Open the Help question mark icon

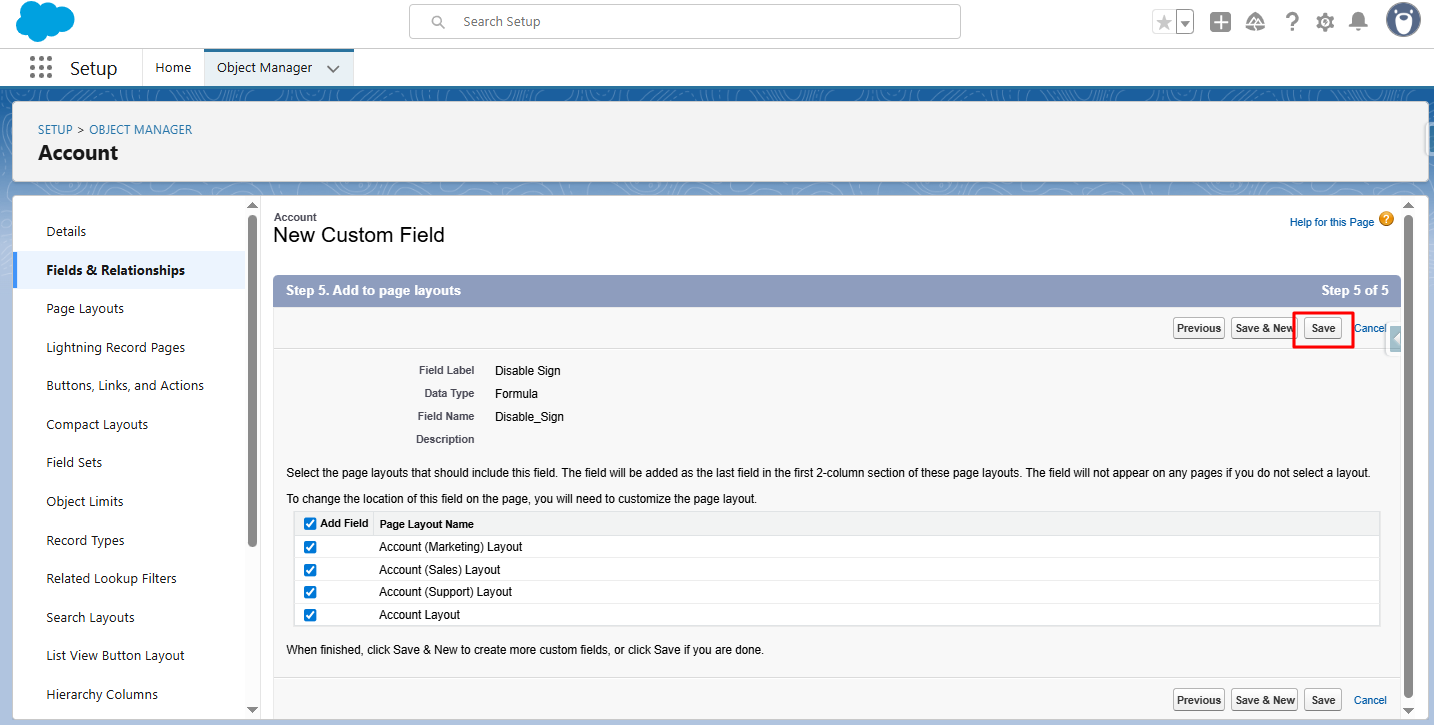1292,22
